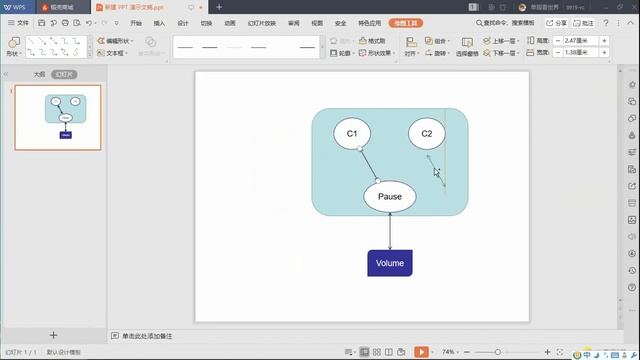
Task: Switch to normal view icon in status bar
Action: [364, 352]
